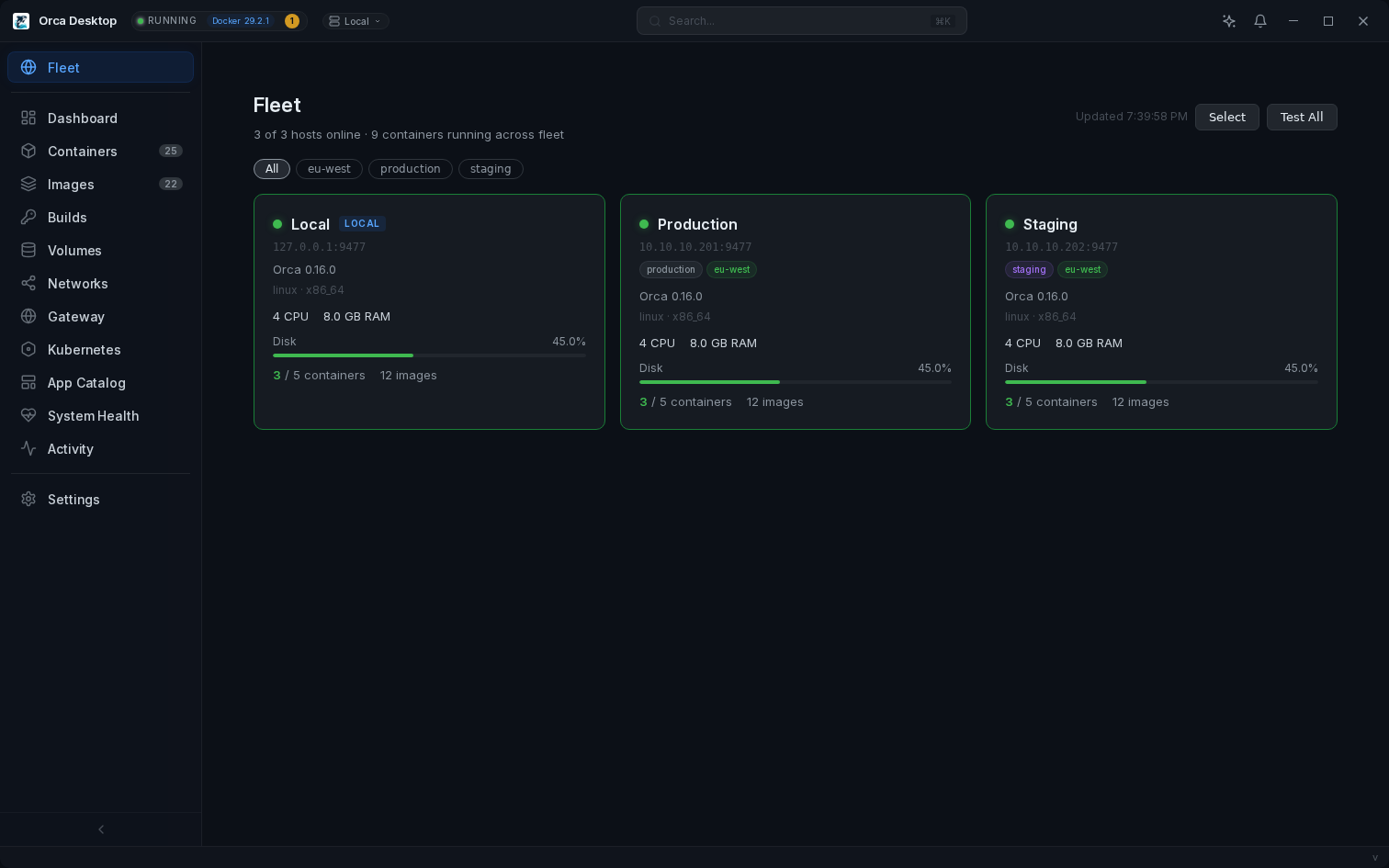The height and width of the screenshot is (868, 1389).
Task: Open Containers page from sidebar
Action: pos(101,151)
